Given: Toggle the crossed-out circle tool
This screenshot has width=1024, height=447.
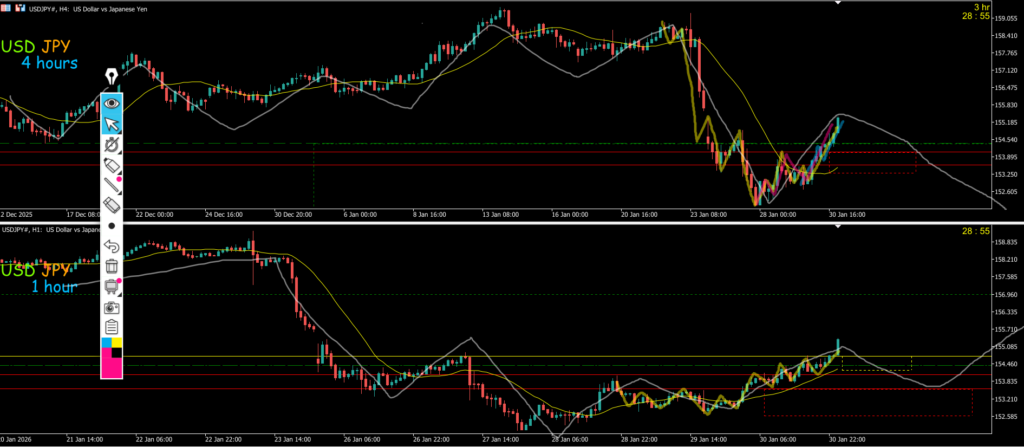Looking at the screenshot, I should pos(112,145).
